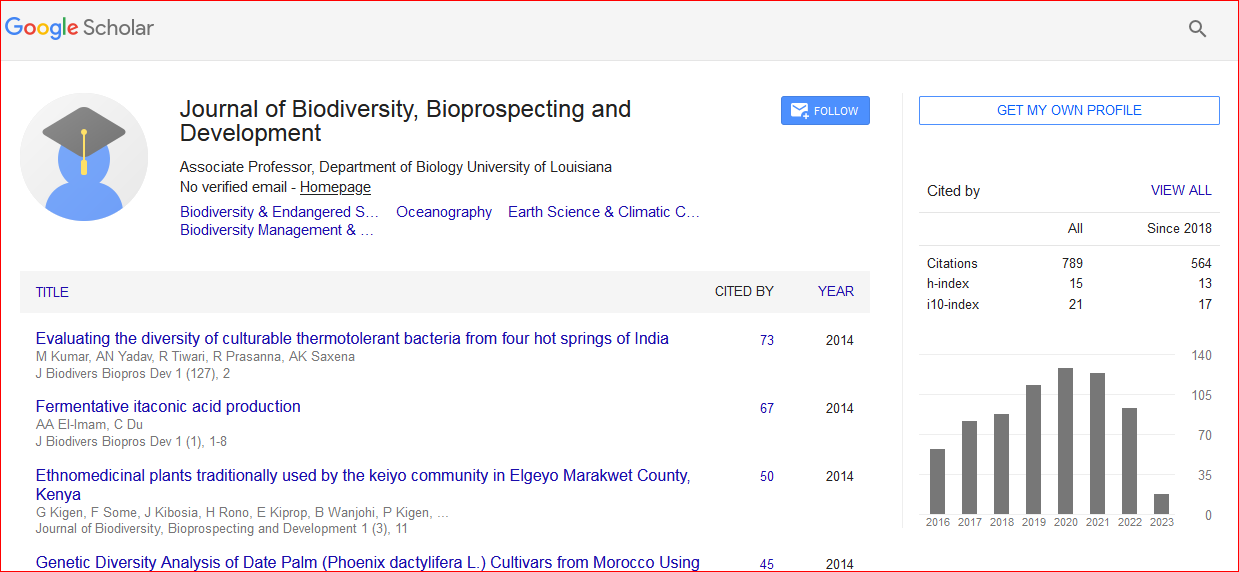Open Earth Science & Climatic Change tag
The height and width of the screenshot is (572, 1239).
603,212
